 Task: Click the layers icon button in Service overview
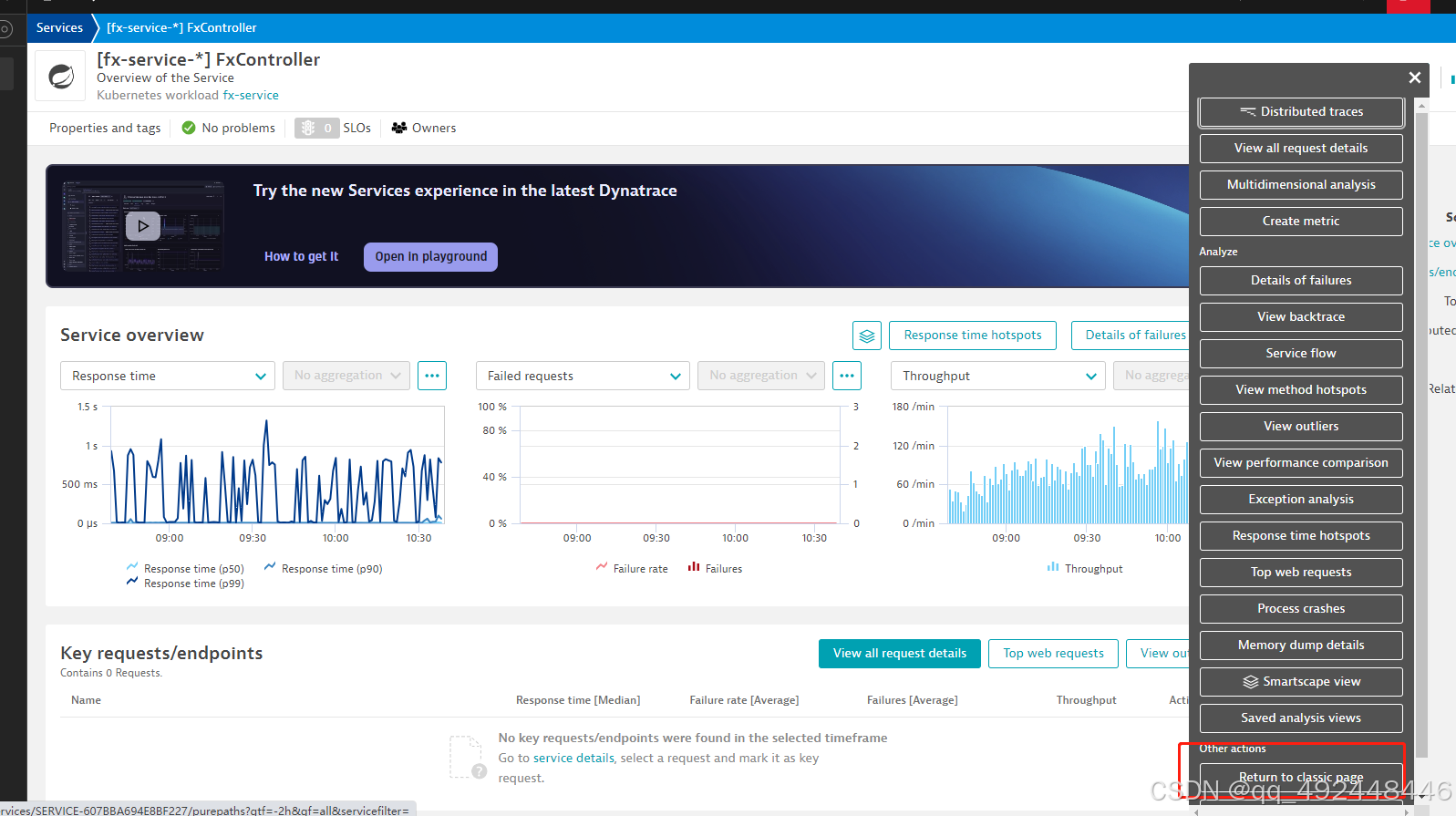coord(867,336)
